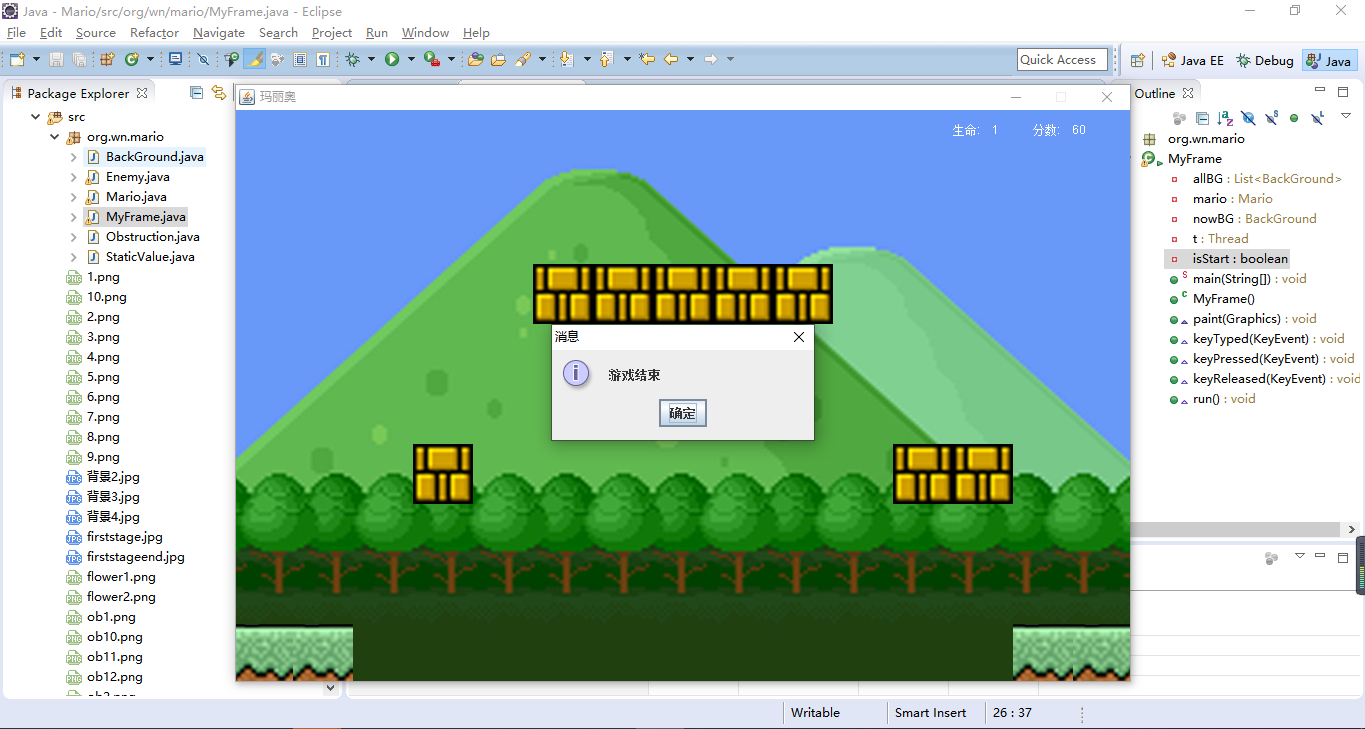Click information icon in the message dialog
Viewport: 1365px width, 729px height.
pos(576,373)
